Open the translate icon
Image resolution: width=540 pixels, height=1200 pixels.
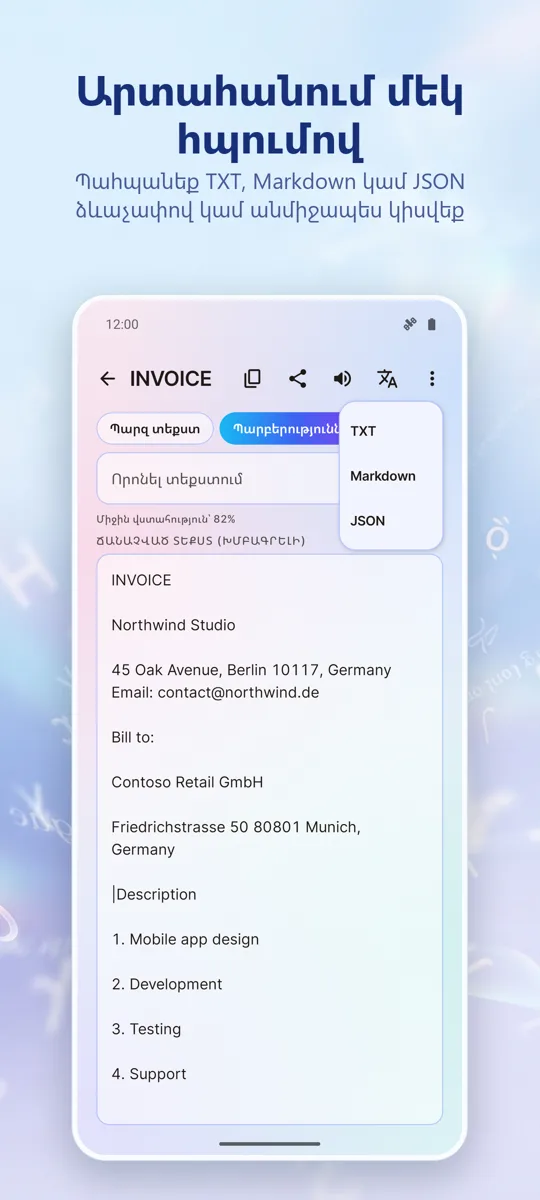[387, 379]
